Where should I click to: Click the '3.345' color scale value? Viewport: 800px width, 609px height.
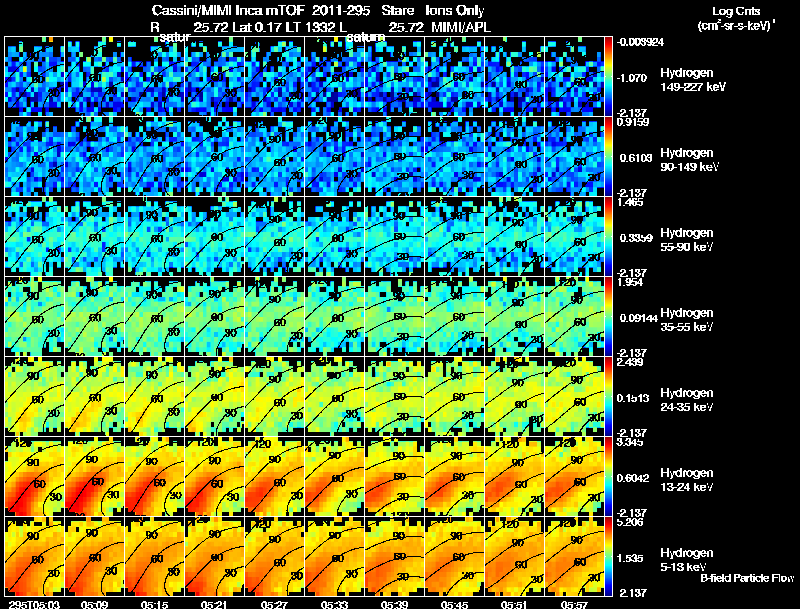coord(630,442)
